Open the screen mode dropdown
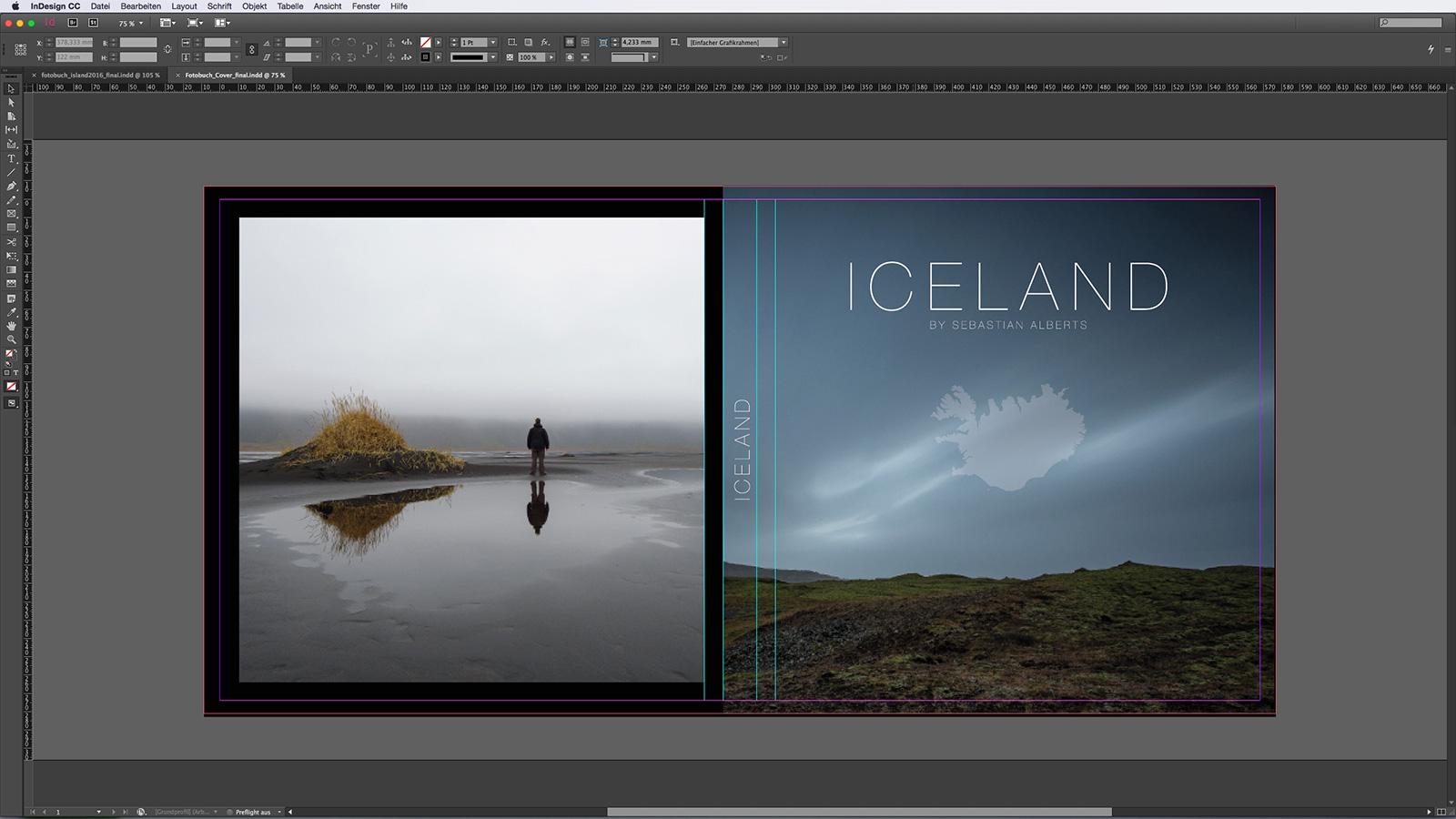The height and width of the screenshot is (819, 1456). (196, 23)
